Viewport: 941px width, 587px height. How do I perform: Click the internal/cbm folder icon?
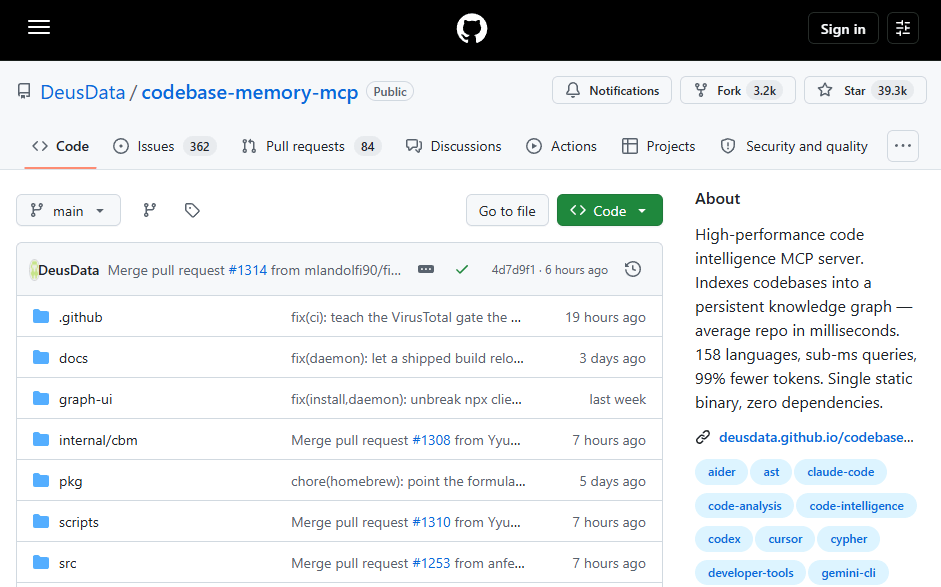41,439
